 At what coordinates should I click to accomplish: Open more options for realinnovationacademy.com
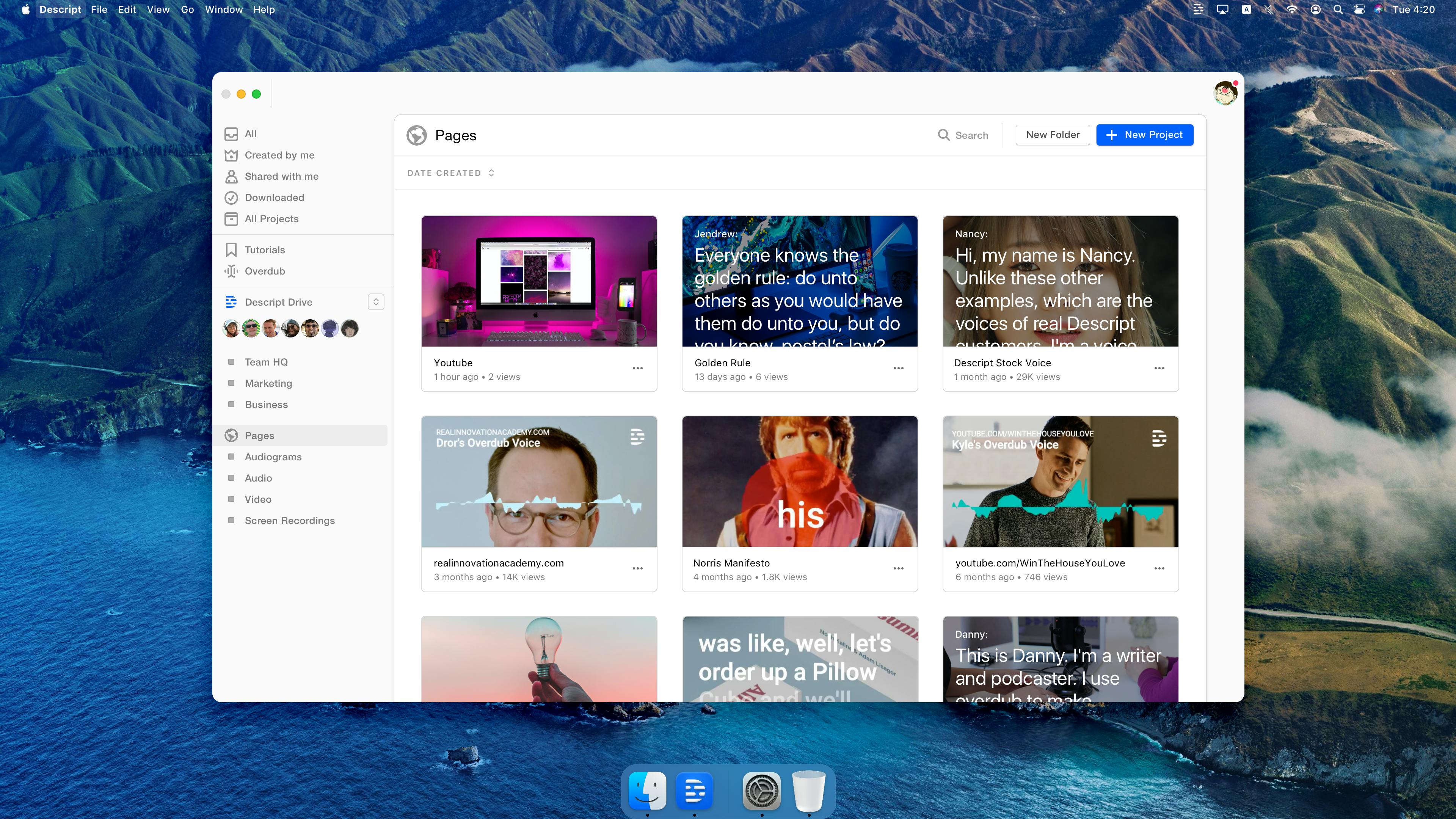click(637, 569)
